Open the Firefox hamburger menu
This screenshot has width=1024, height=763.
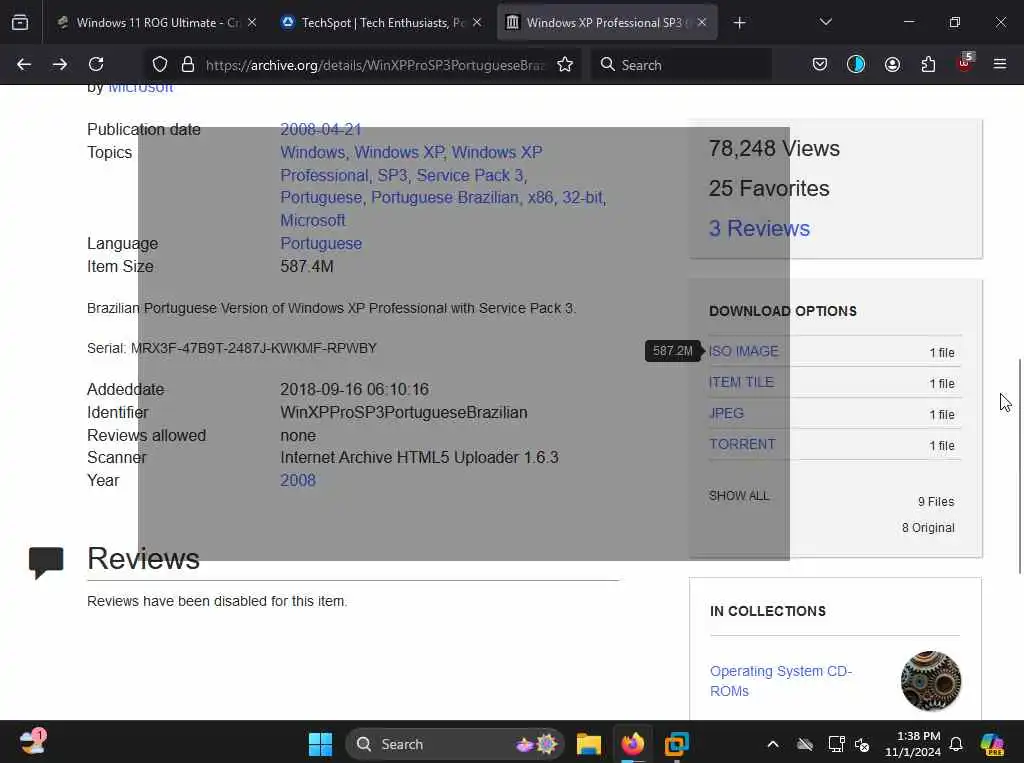1000,64
